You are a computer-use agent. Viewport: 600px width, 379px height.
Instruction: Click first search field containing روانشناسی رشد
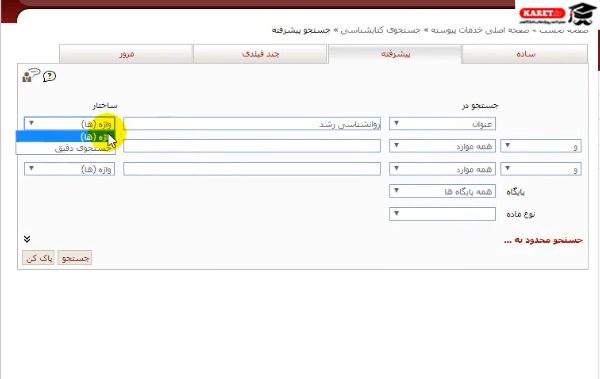(x=252, y=124)
